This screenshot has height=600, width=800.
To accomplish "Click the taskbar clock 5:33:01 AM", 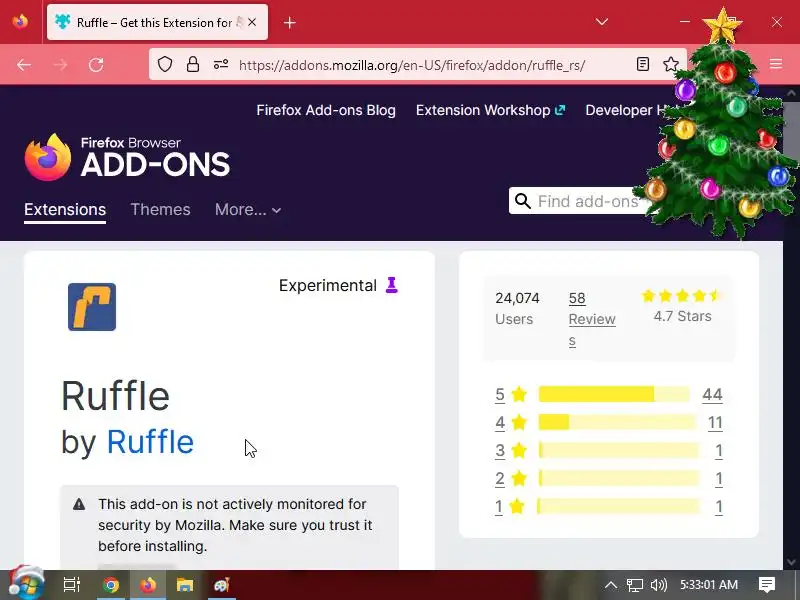I will (x=709, y=585).
